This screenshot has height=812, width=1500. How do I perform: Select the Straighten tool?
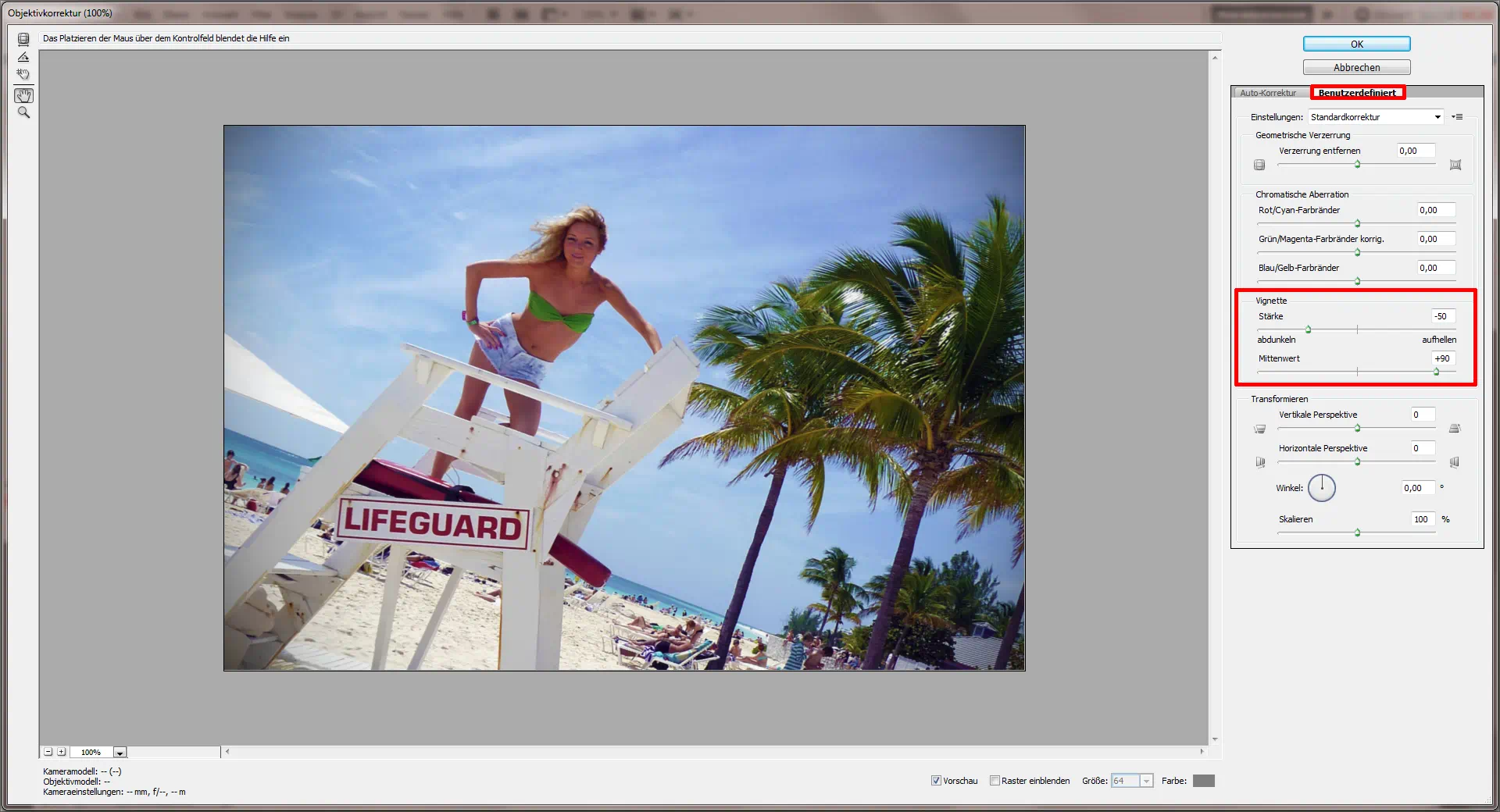coord(23,57)
